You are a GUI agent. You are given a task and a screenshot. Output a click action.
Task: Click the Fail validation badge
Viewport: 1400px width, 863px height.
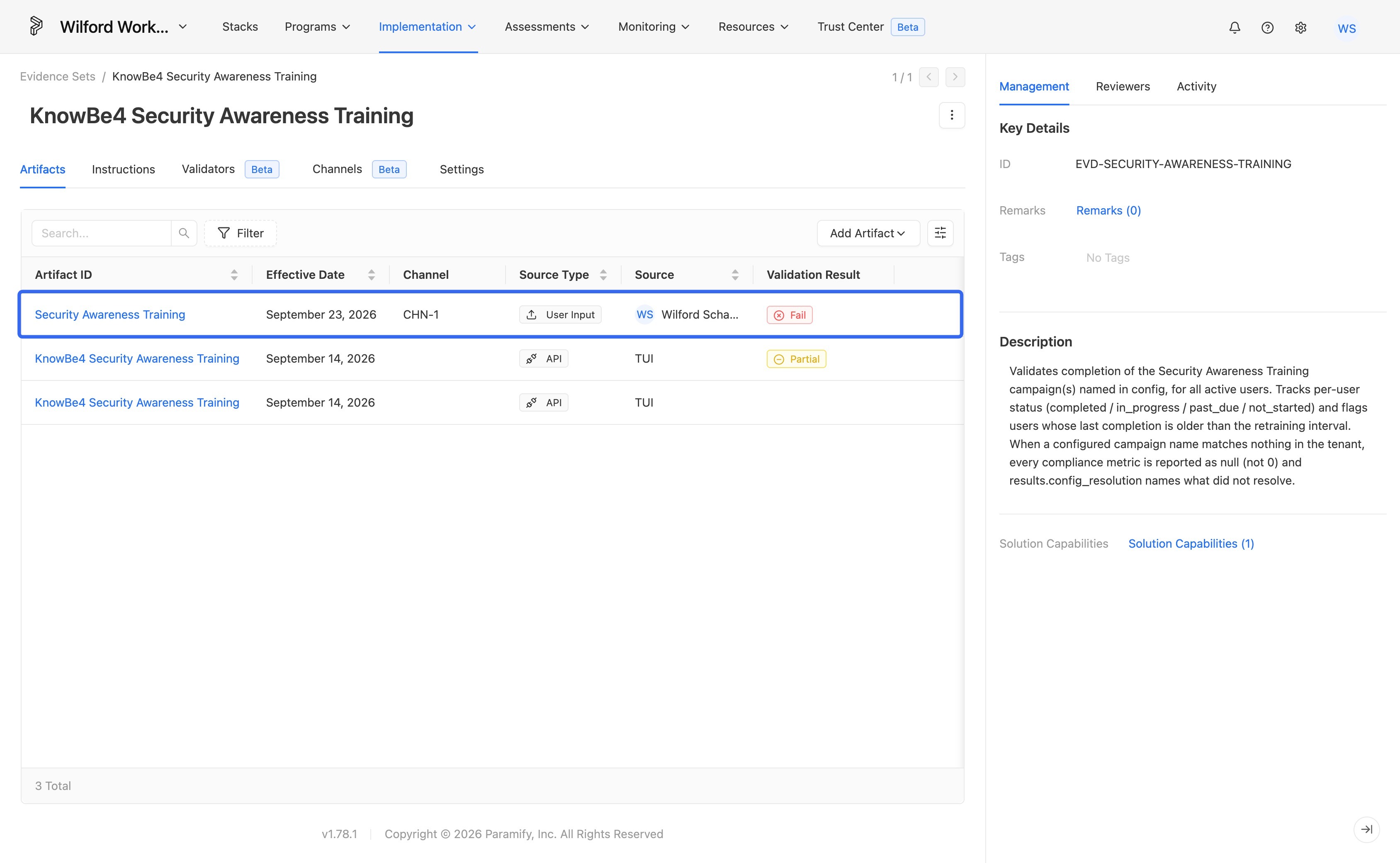point(790,315)
